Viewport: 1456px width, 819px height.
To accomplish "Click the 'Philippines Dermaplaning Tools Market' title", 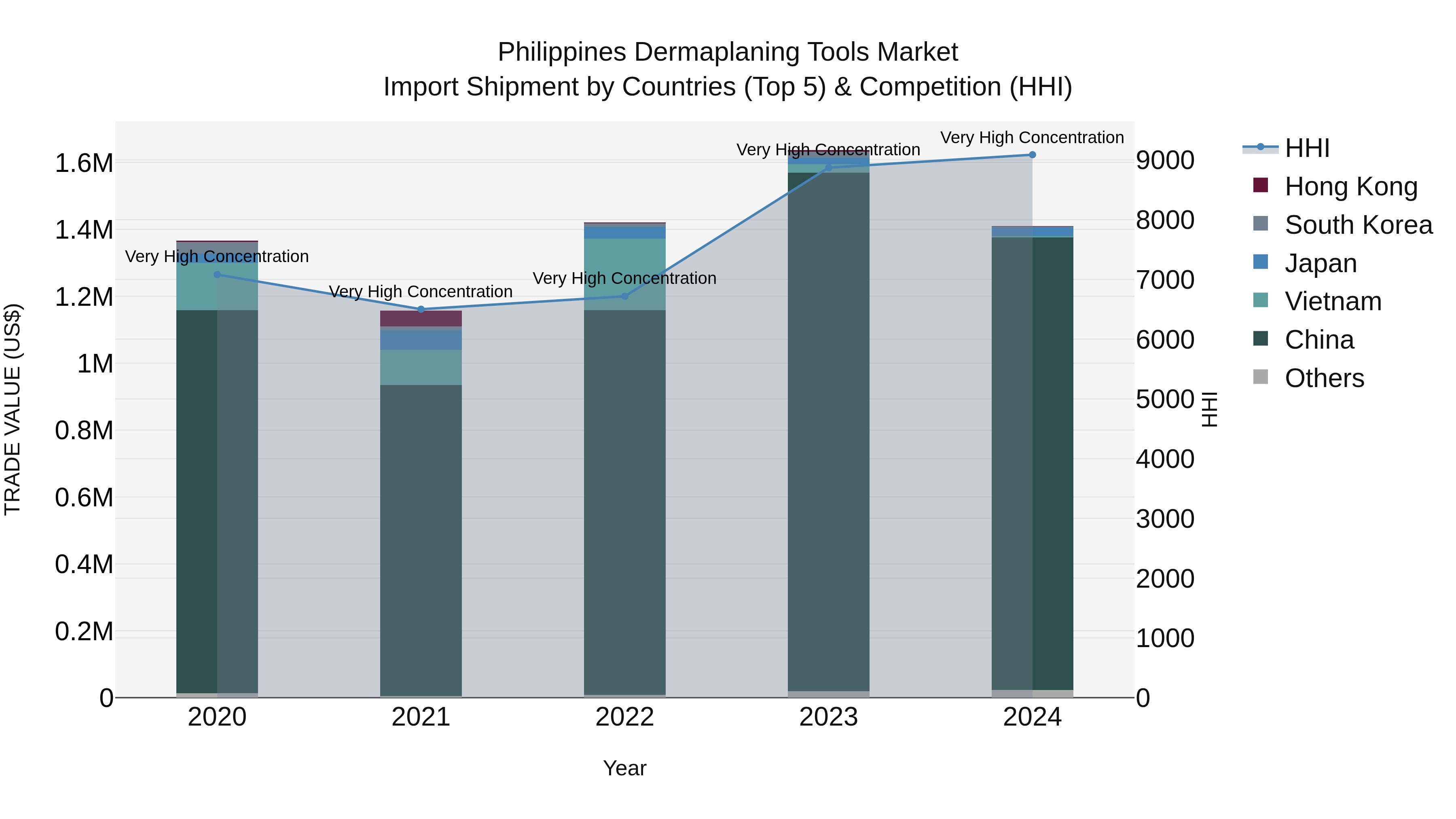I will click(728, 52).
